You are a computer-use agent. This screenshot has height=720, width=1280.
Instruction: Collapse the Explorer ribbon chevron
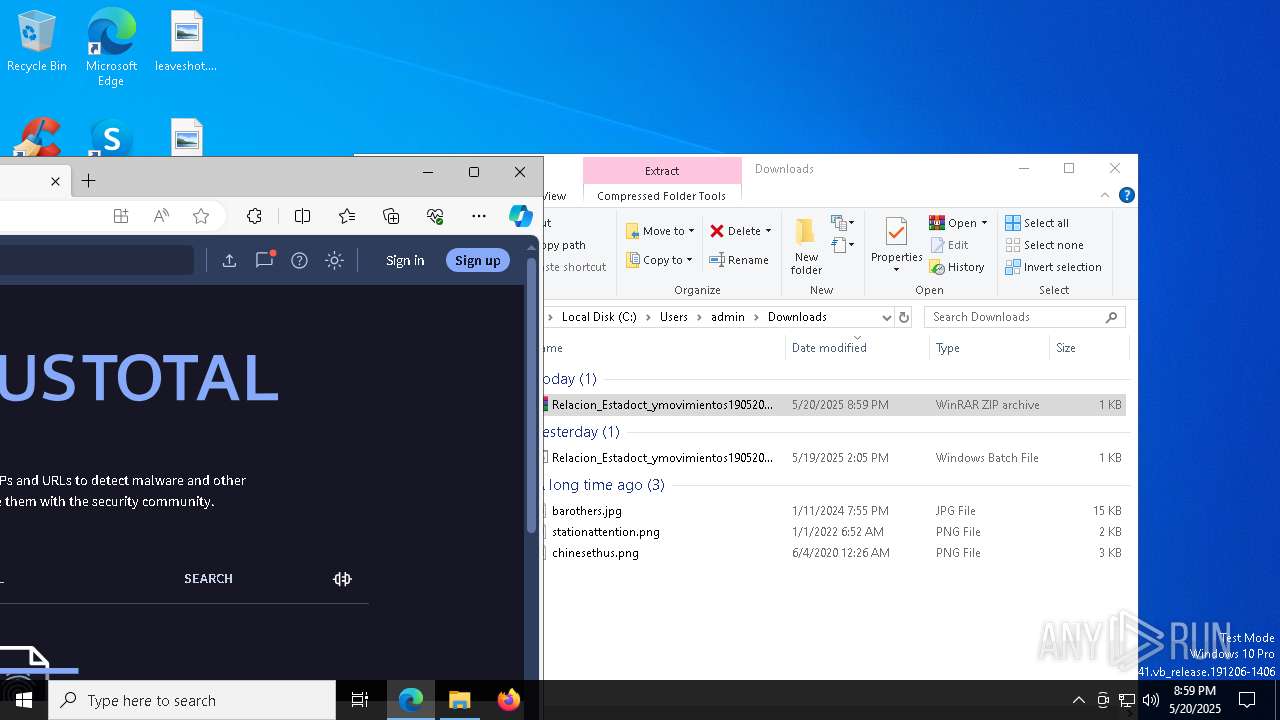tap(1105, 196)
